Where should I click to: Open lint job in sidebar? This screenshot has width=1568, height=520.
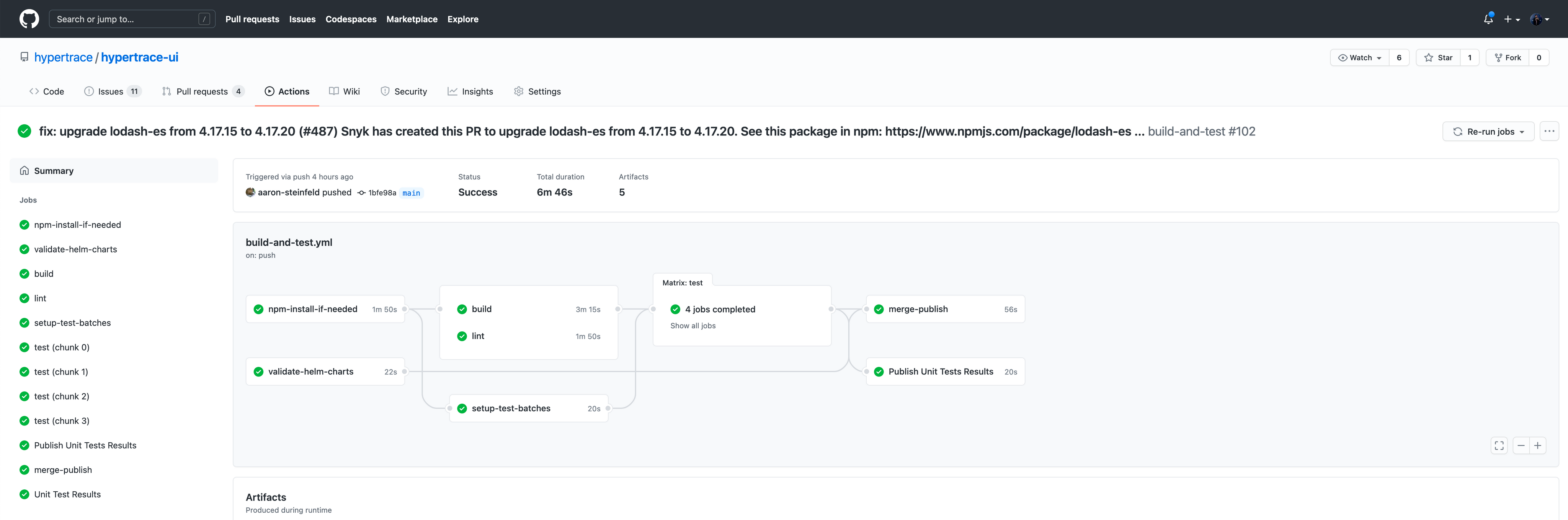click(39, 298)
